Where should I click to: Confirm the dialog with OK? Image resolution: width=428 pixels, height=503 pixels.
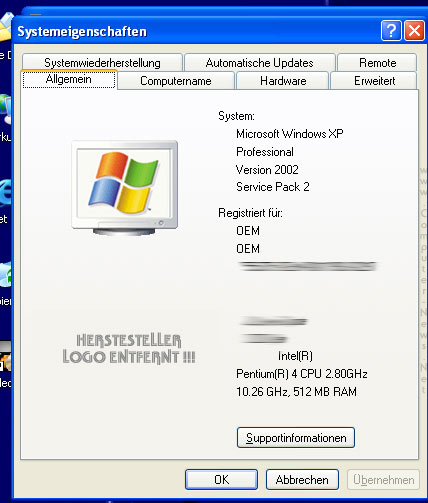point(221,480)
